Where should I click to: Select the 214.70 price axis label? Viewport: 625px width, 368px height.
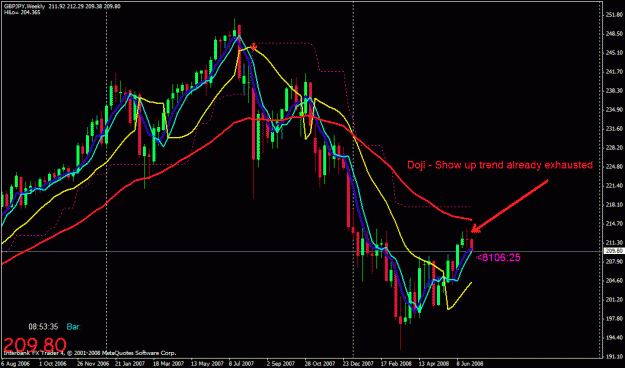(x=614, y=223)
